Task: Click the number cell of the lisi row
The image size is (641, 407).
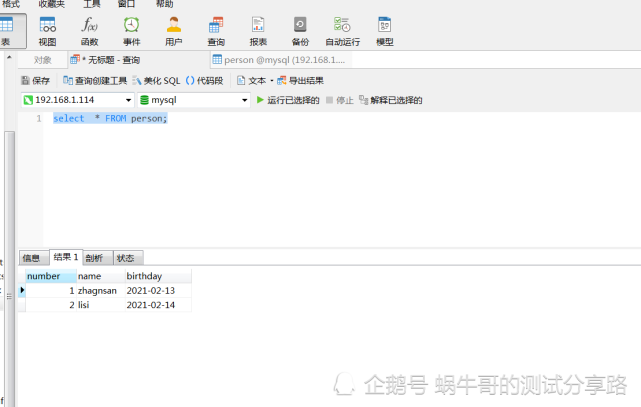Action: [51, 305]
